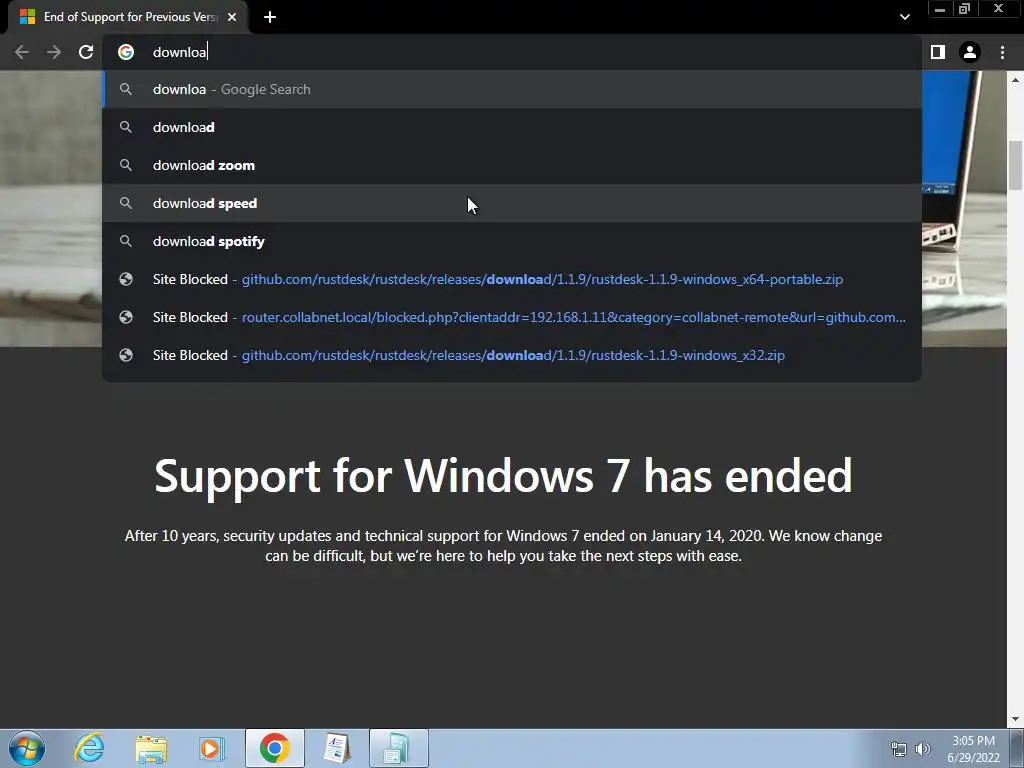Pick the 'download spotify' suggestion
The width and height of the screenshot is (1024, 768).
[512, 241]
